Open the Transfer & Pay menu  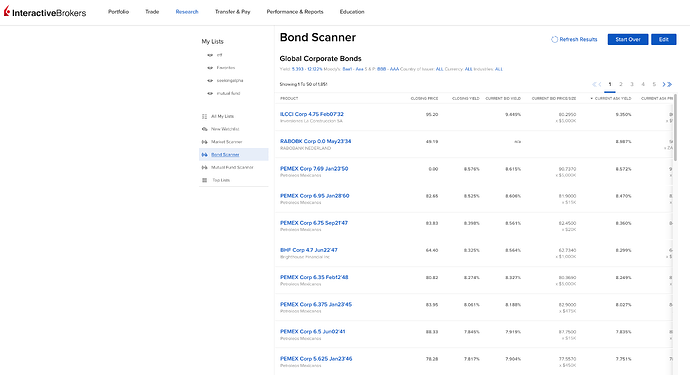point(232,12)
